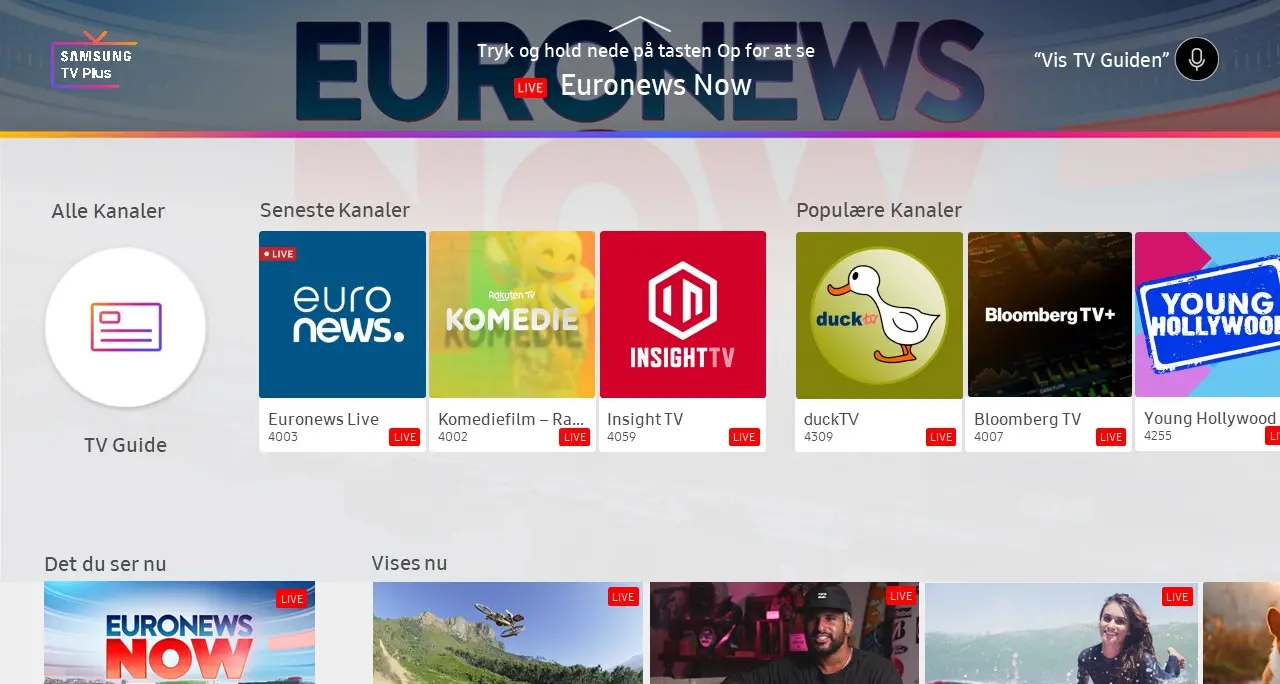Click the "Tryk og hold nede" hint text

point(646,51)
